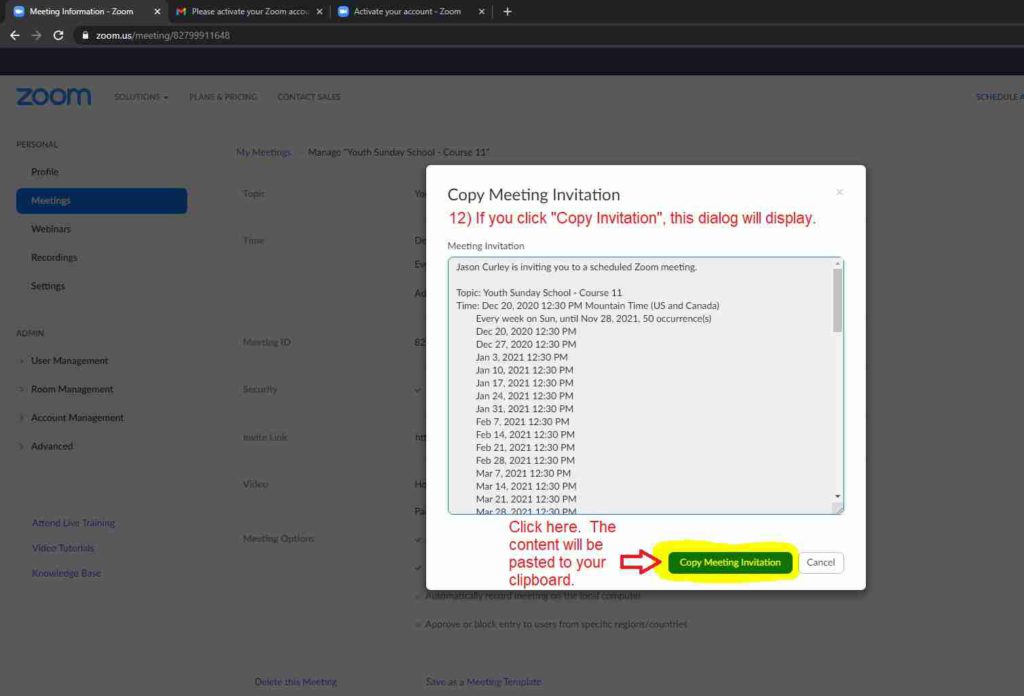Click the My Meetings breadcrumb link
This screenshot has width=1024, height=696.
pos(263,152)
